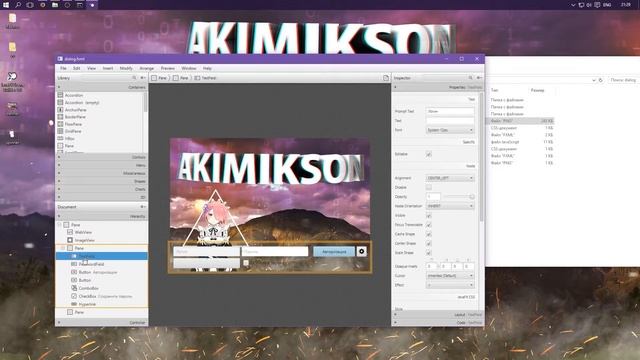Click the Opacity slider in the Inspector

(x=458, y=197)
